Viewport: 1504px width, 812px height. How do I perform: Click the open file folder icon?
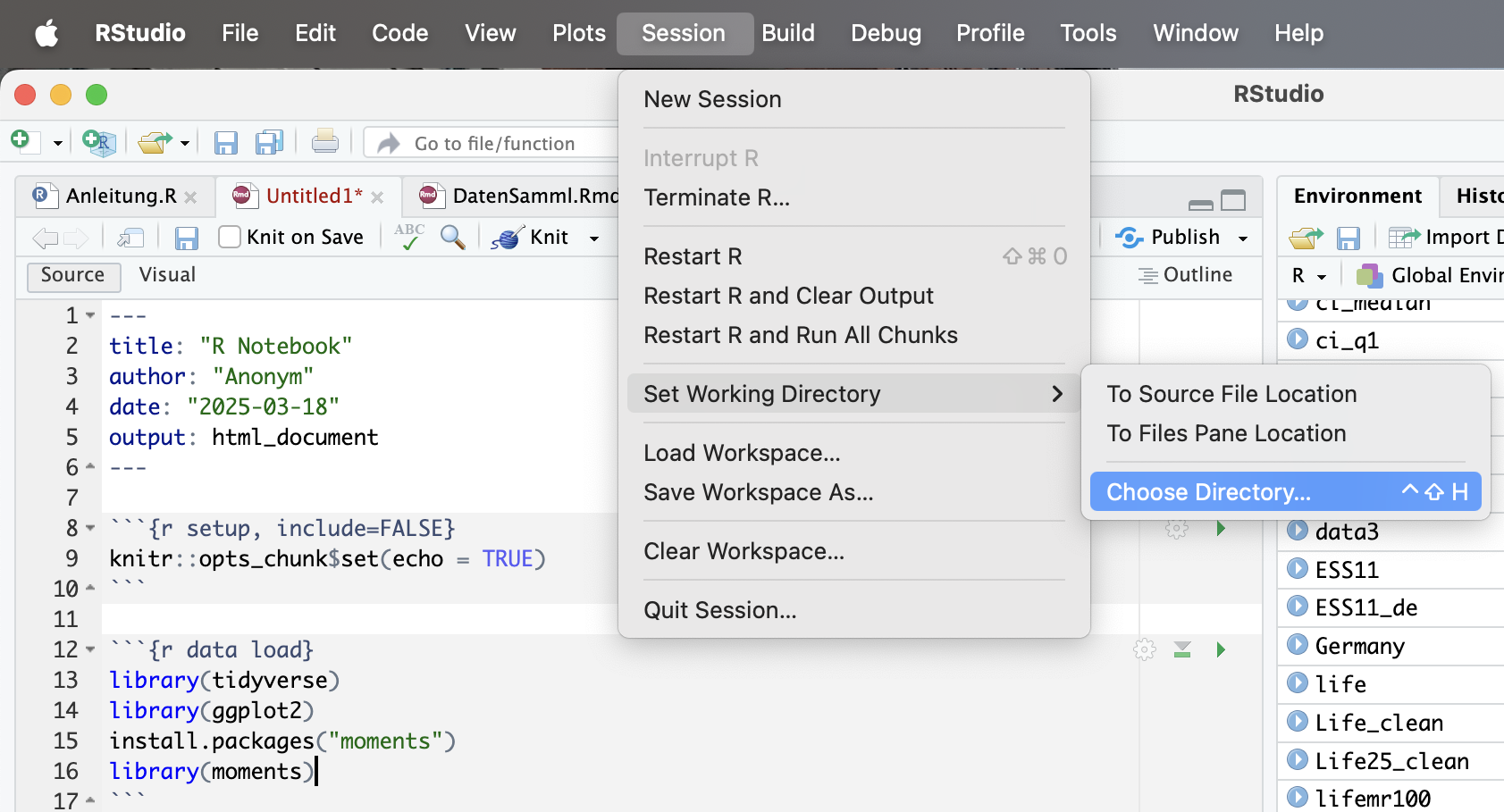155,142
